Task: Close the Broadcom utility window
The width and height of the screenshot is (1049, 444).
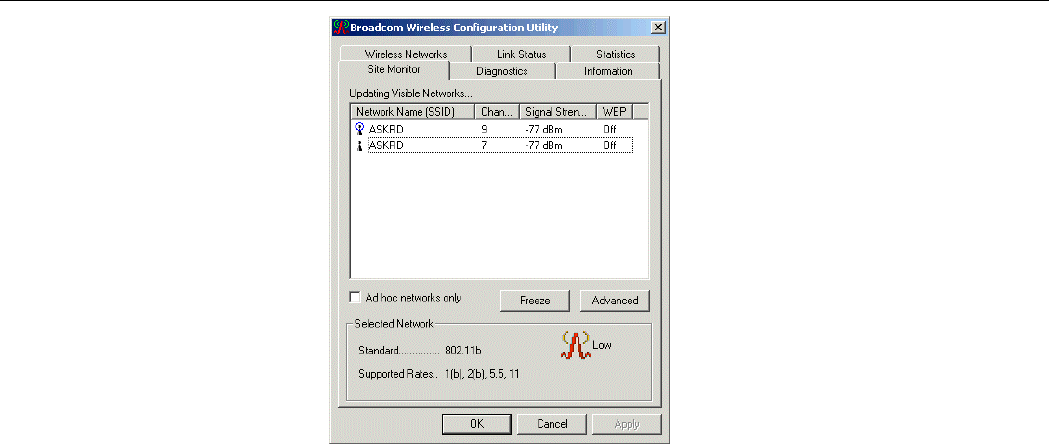Action: [x=658, y=27]
